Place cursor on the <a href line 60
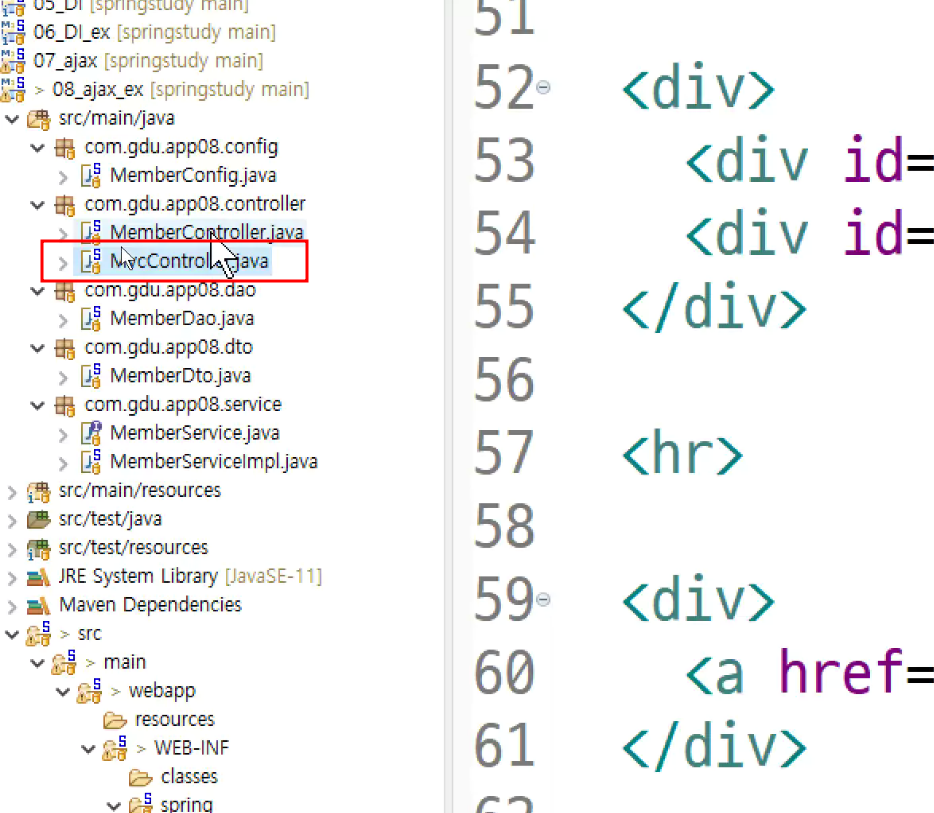Viewport: 934px width, 813px height. (810, 672)
